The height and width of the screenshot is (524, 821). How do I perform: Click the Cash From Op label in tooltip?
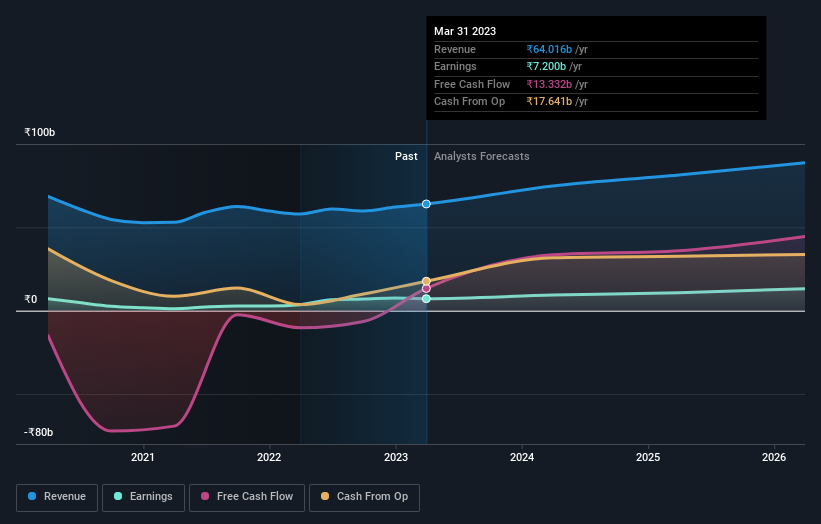470,102
